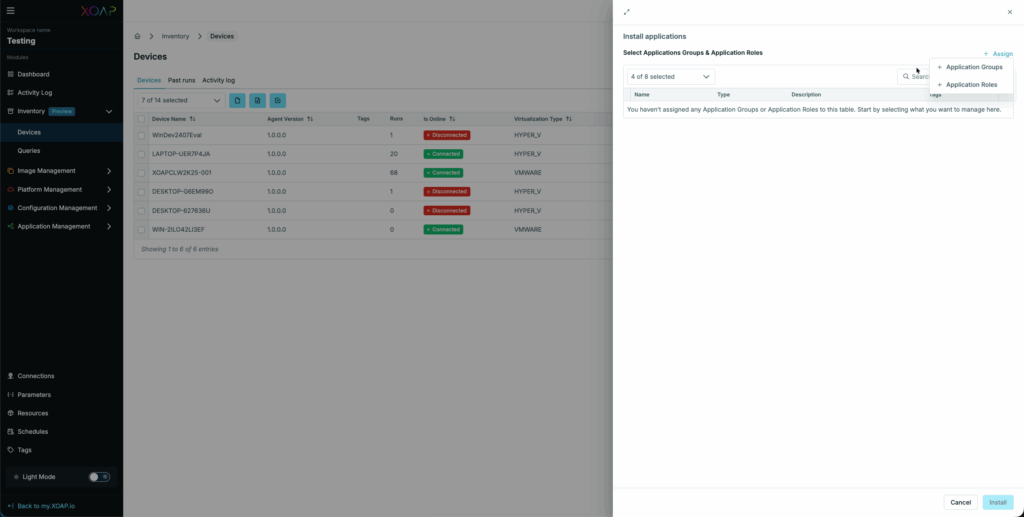Check the select-all devices checkbox
Viewport: 1024px width, 517px height.
point(141,119)
